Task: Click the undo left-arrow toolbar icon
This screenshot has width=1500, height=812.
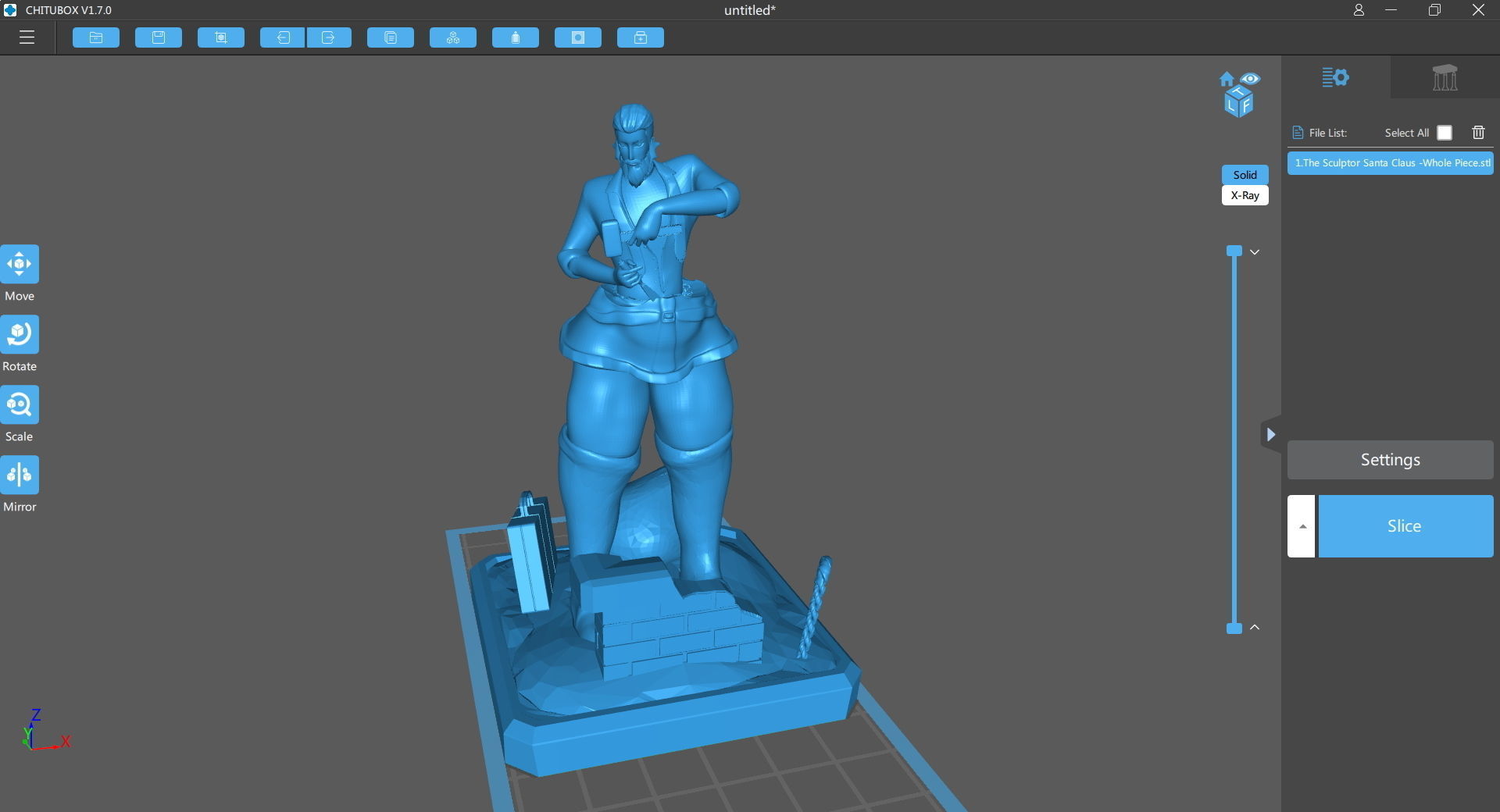Action: pyautogui.click(x=283, y=37)
